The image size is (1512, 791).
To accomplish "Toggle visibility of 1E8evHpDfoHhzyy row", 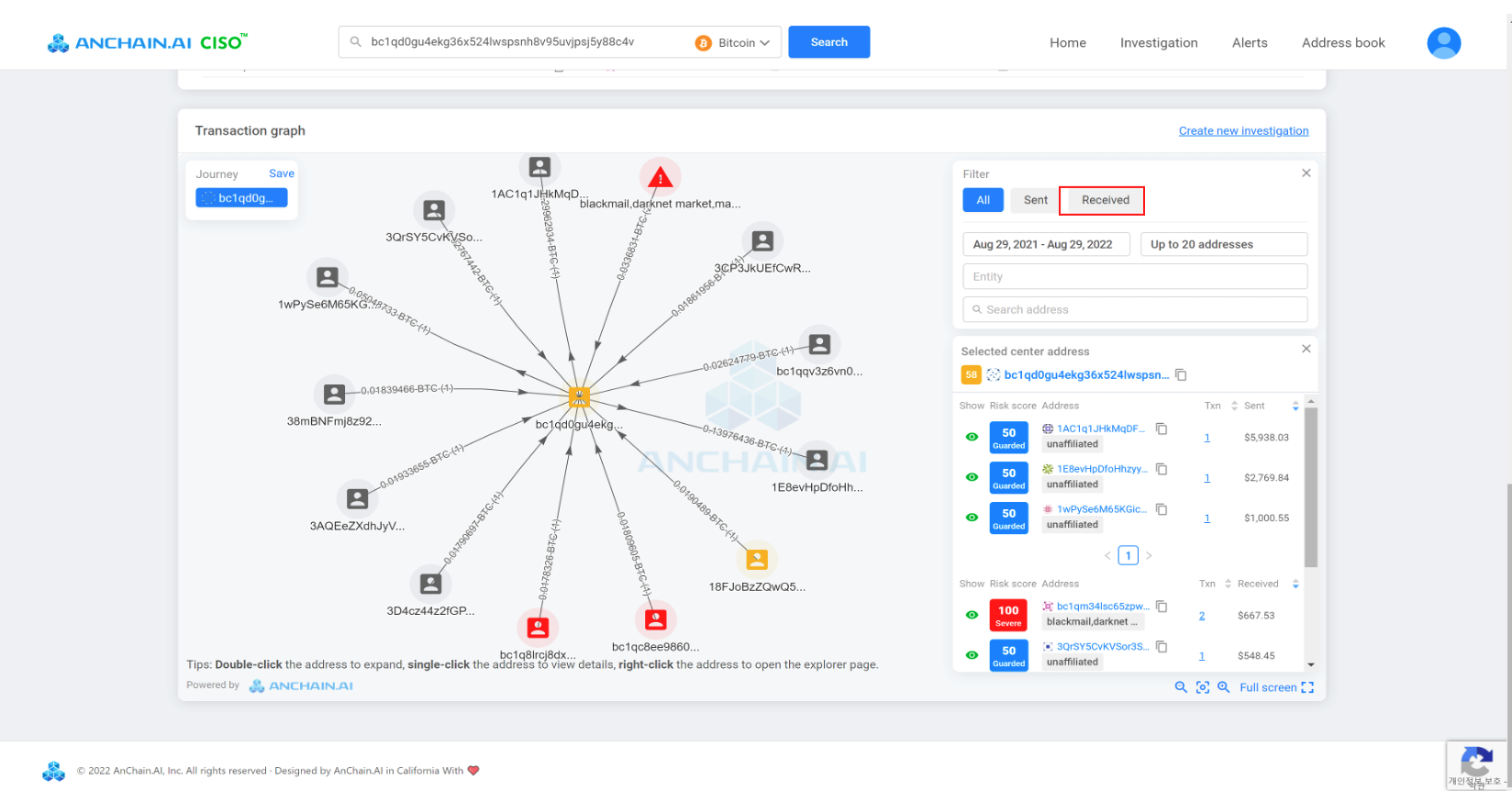I will pyautogui.click(x=972, y=477).
